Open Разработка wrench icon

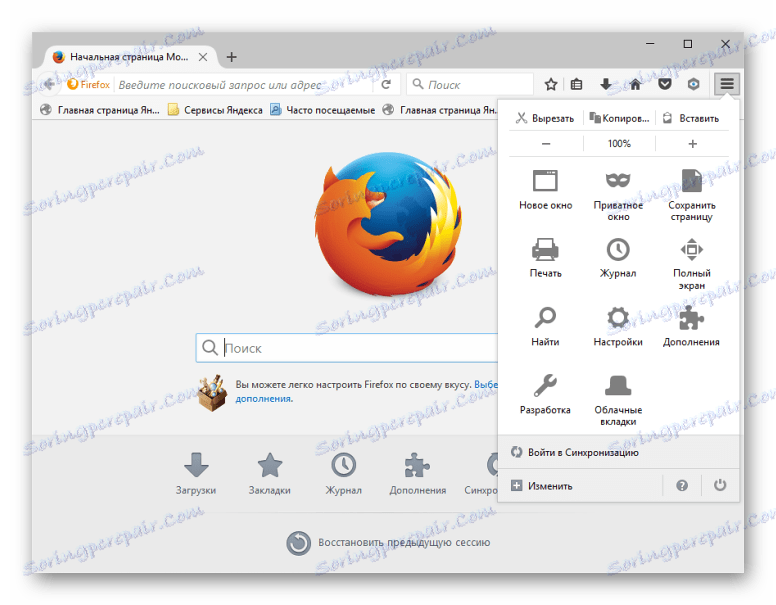coord(545,395)
